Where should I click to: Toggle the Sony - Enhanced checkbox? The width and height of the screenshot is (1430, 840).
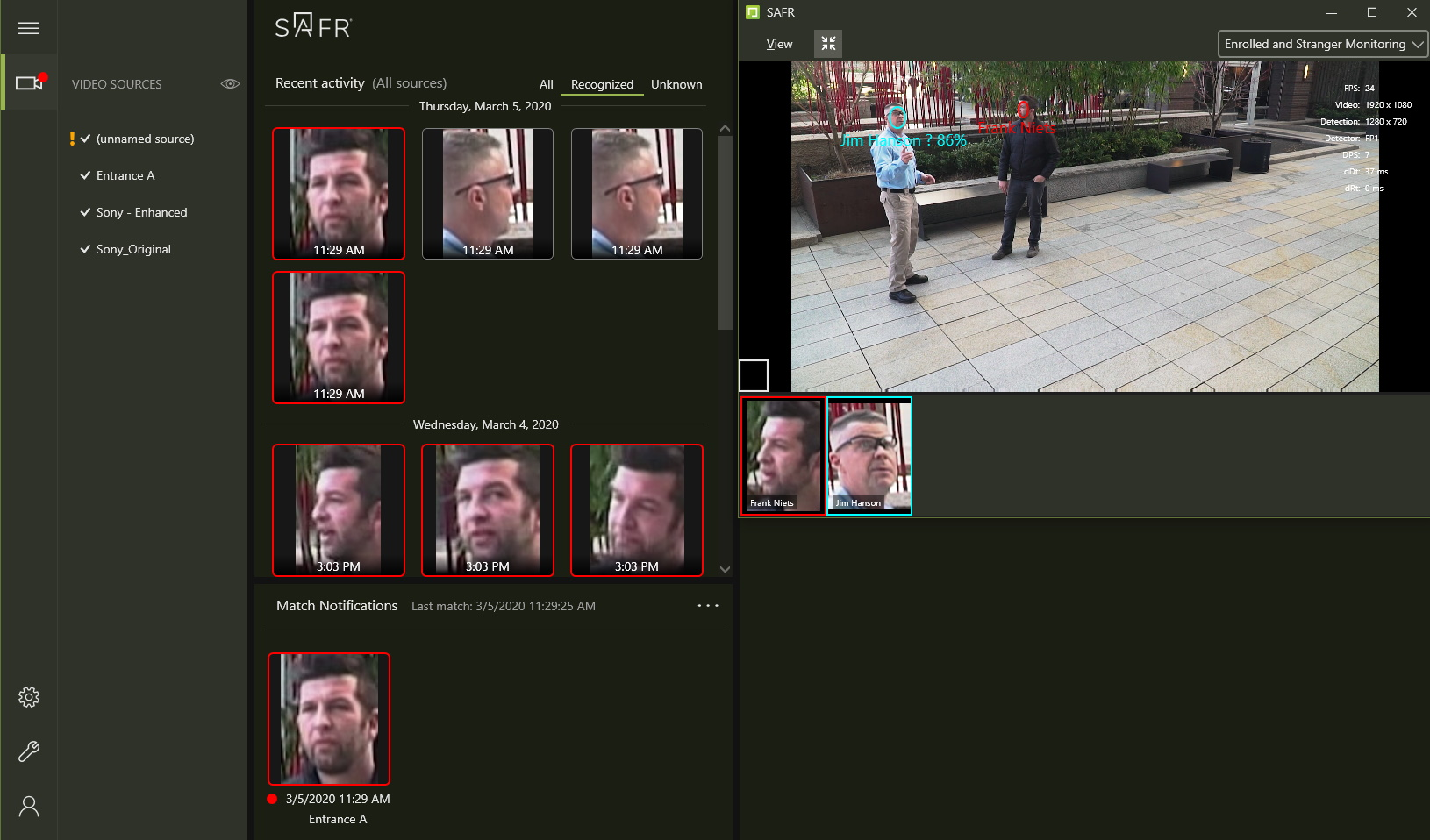pos(85,212)
